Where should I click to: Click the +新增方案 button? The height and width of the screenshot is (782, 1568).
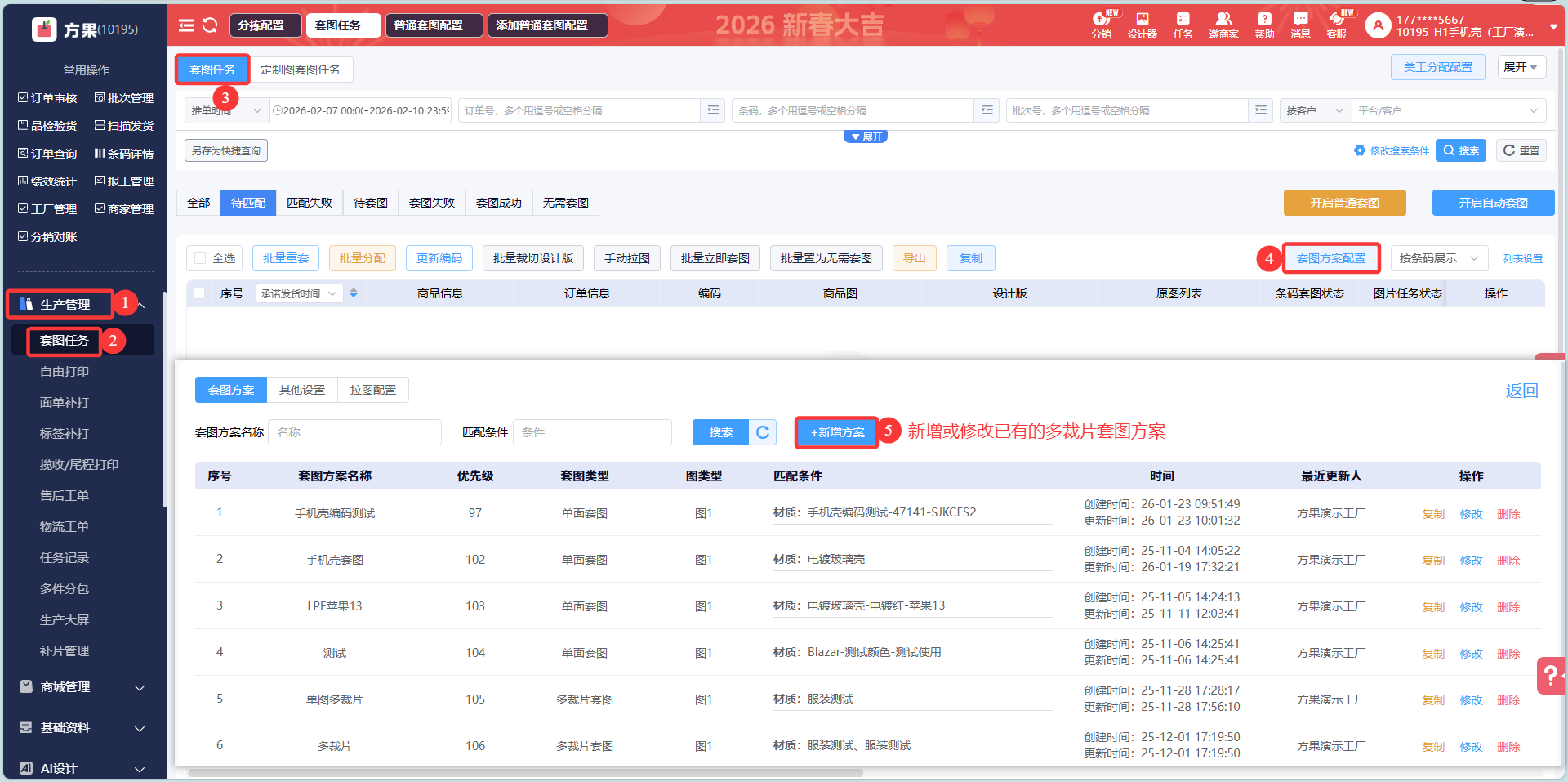coord(837,432)
